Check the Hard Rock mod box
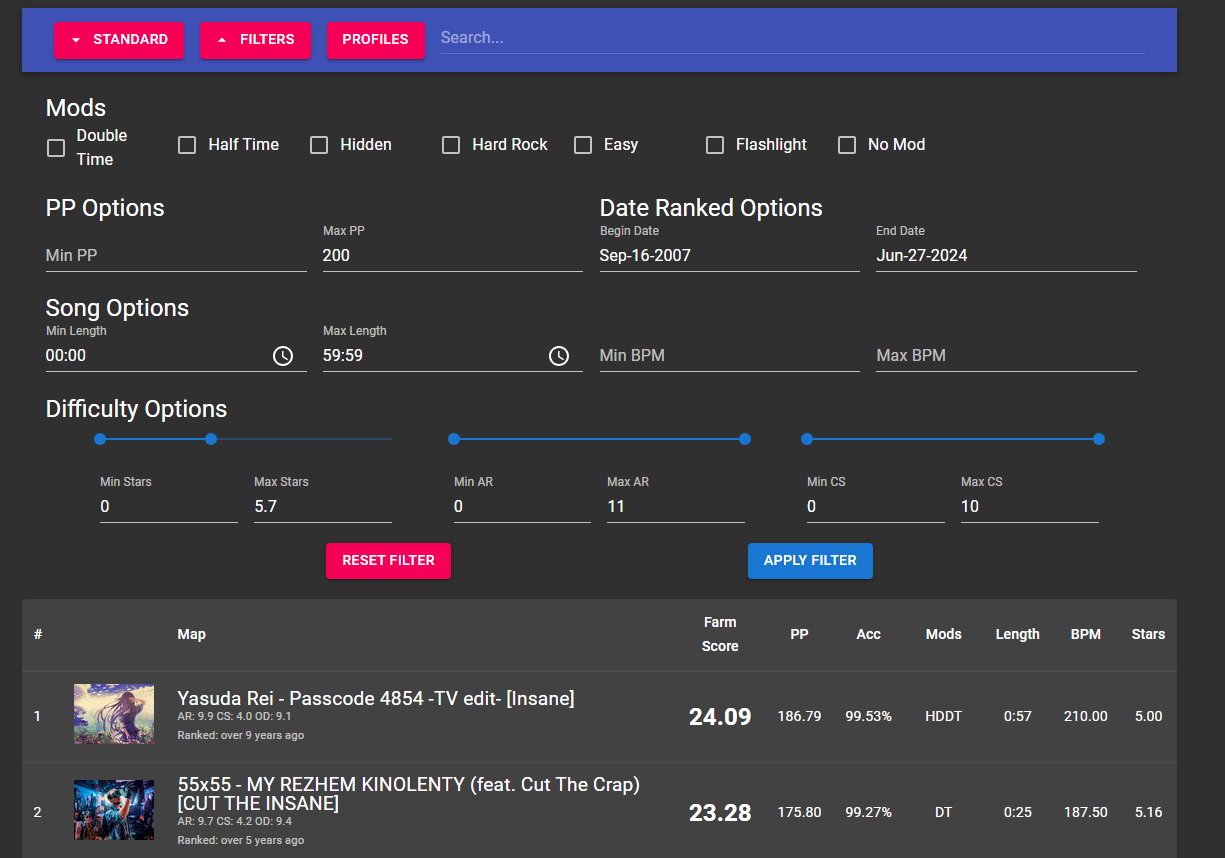 point(451,145)
